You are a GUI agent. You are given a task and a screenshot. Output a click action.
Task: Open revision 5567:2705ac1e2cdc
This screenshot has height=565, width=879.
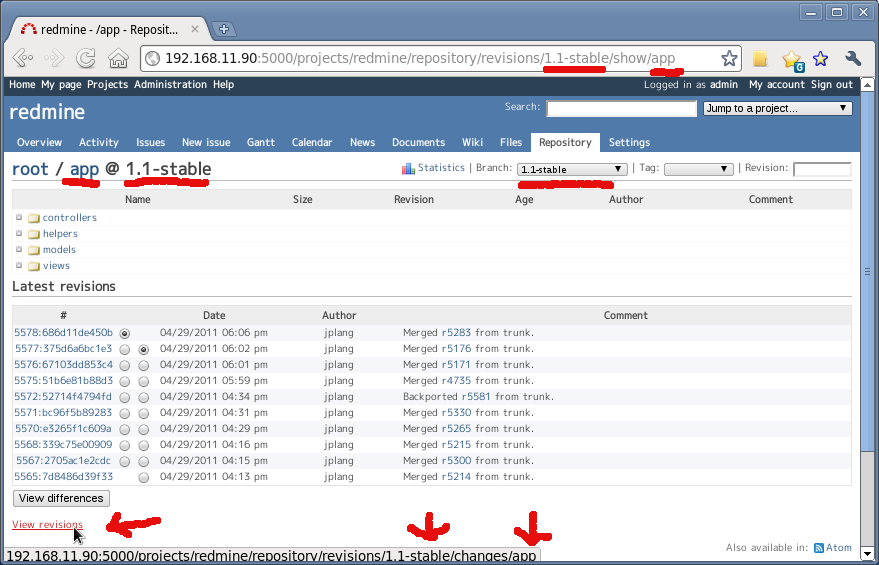pos(63,460)
